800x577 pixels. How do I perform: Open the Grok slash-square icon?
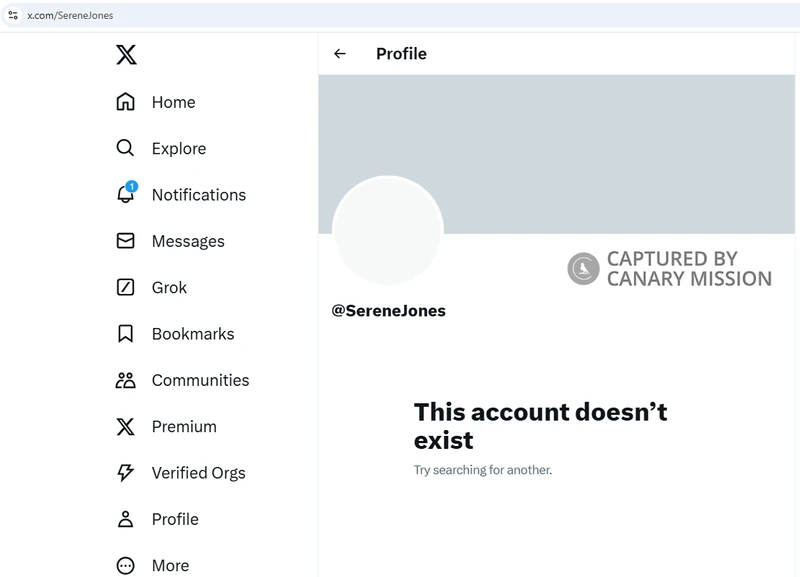click(126, 287)
